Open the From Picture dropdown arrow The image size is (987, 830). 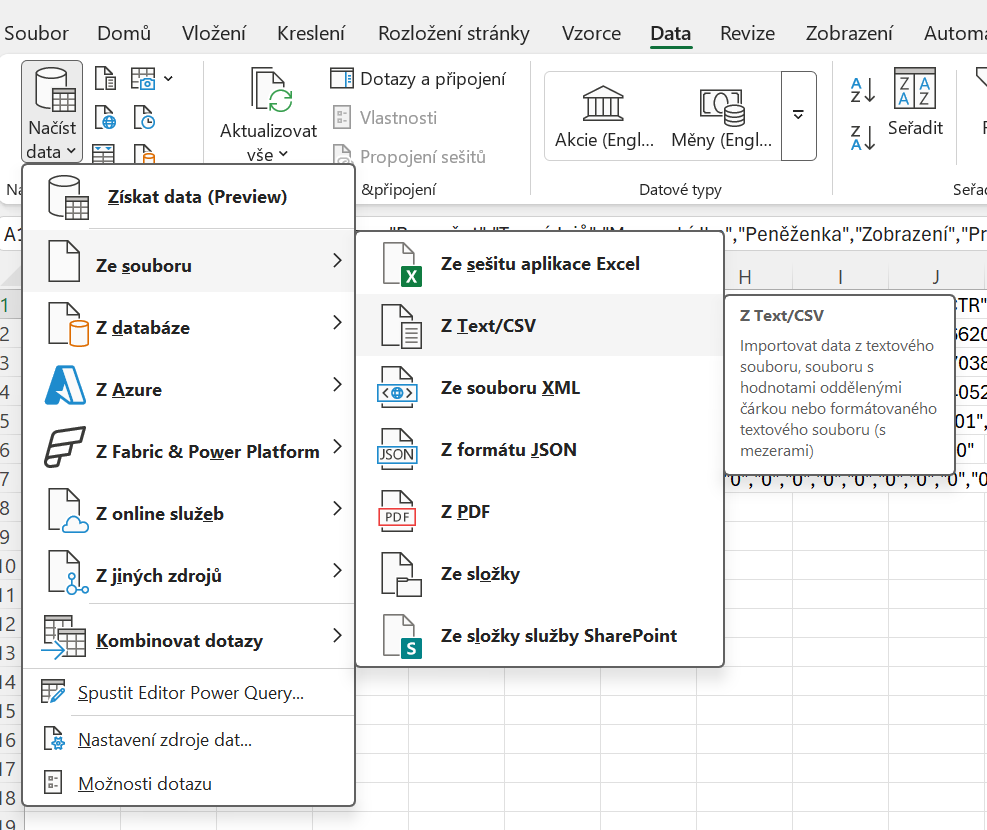pyautogui.click(x=168, y=79)
